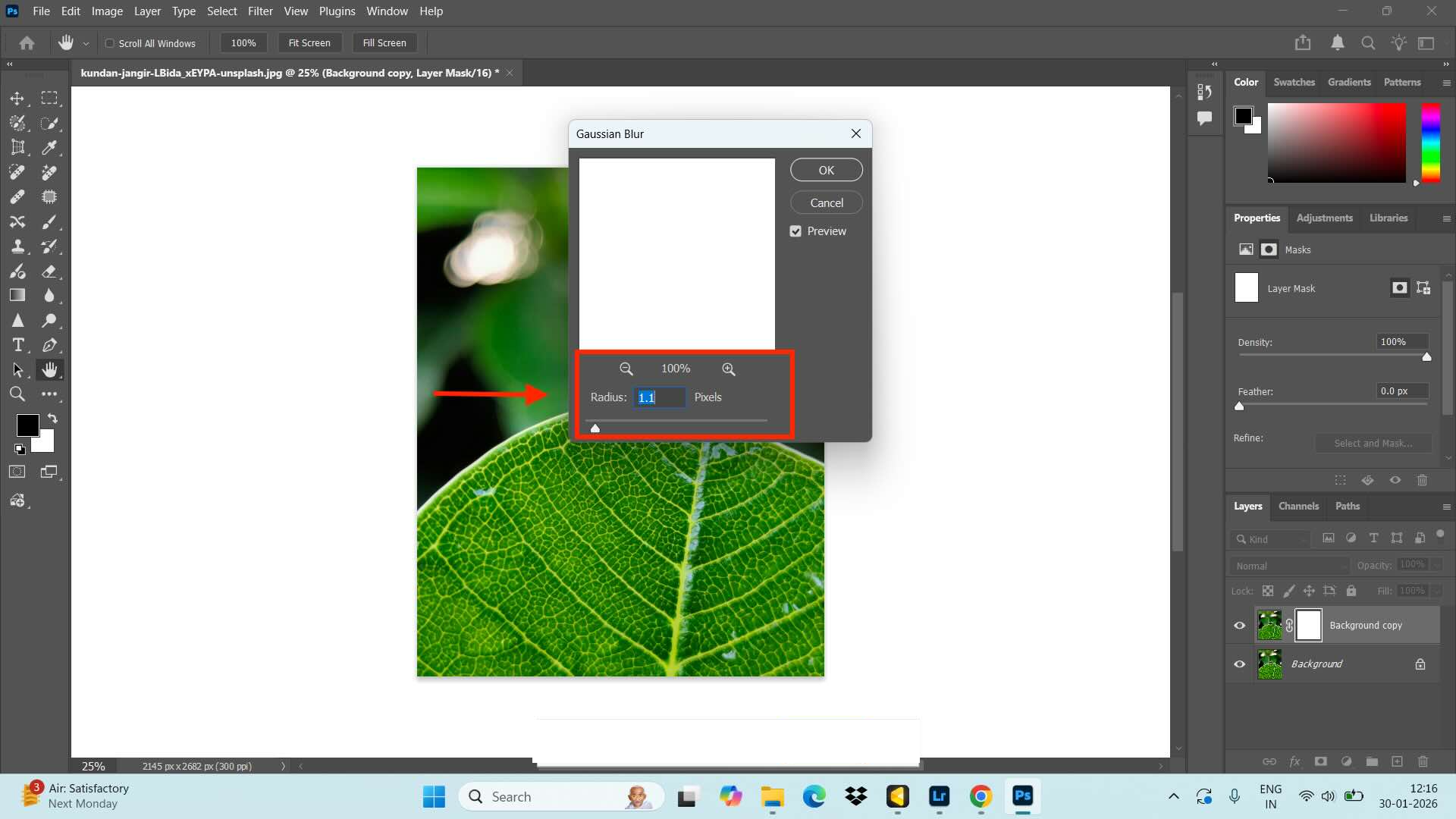This screenshot has height=819, width=1456.
Task: Click the Add layer mask icon
Action: (x=1321, y=762)
